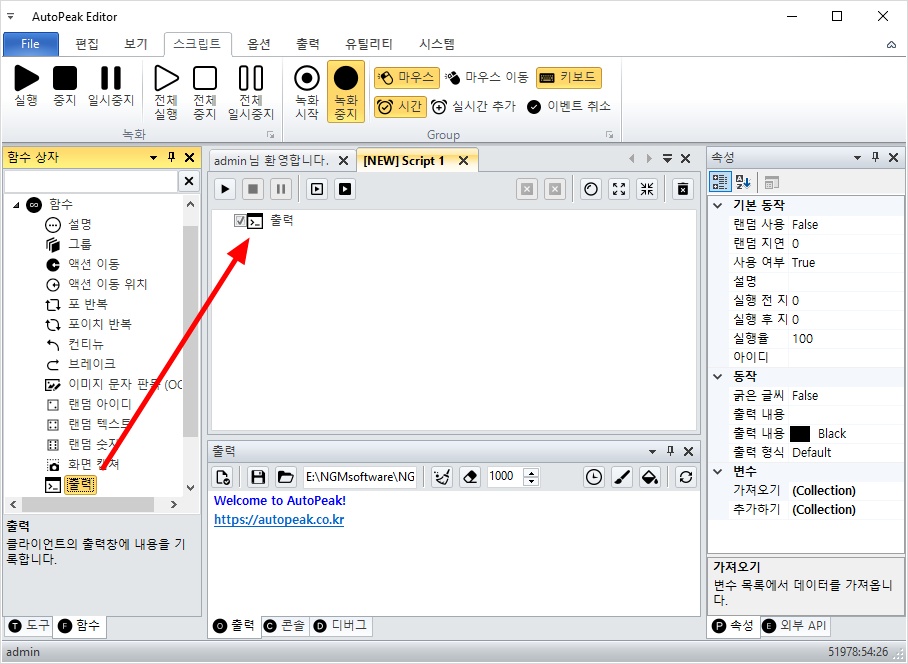The height and width of the screenshot is (664, 908).
Task: Toggle the 마우스 이동 recording option
Action: pos(487,78)
